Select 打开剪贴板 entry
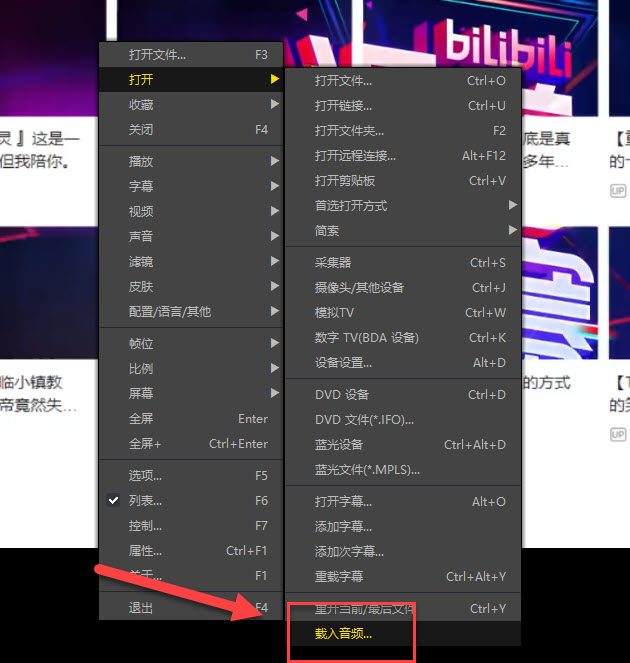Viewport: 630px width, 663px height. [x=345, y=181]
